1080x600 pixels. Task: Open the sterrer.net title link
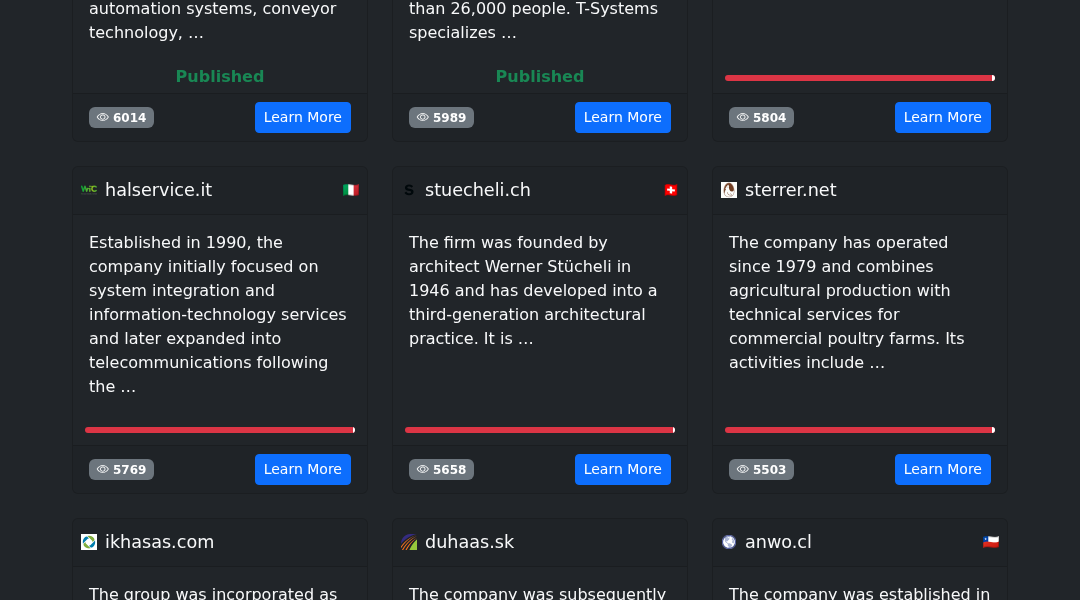[x=791, y=190]
